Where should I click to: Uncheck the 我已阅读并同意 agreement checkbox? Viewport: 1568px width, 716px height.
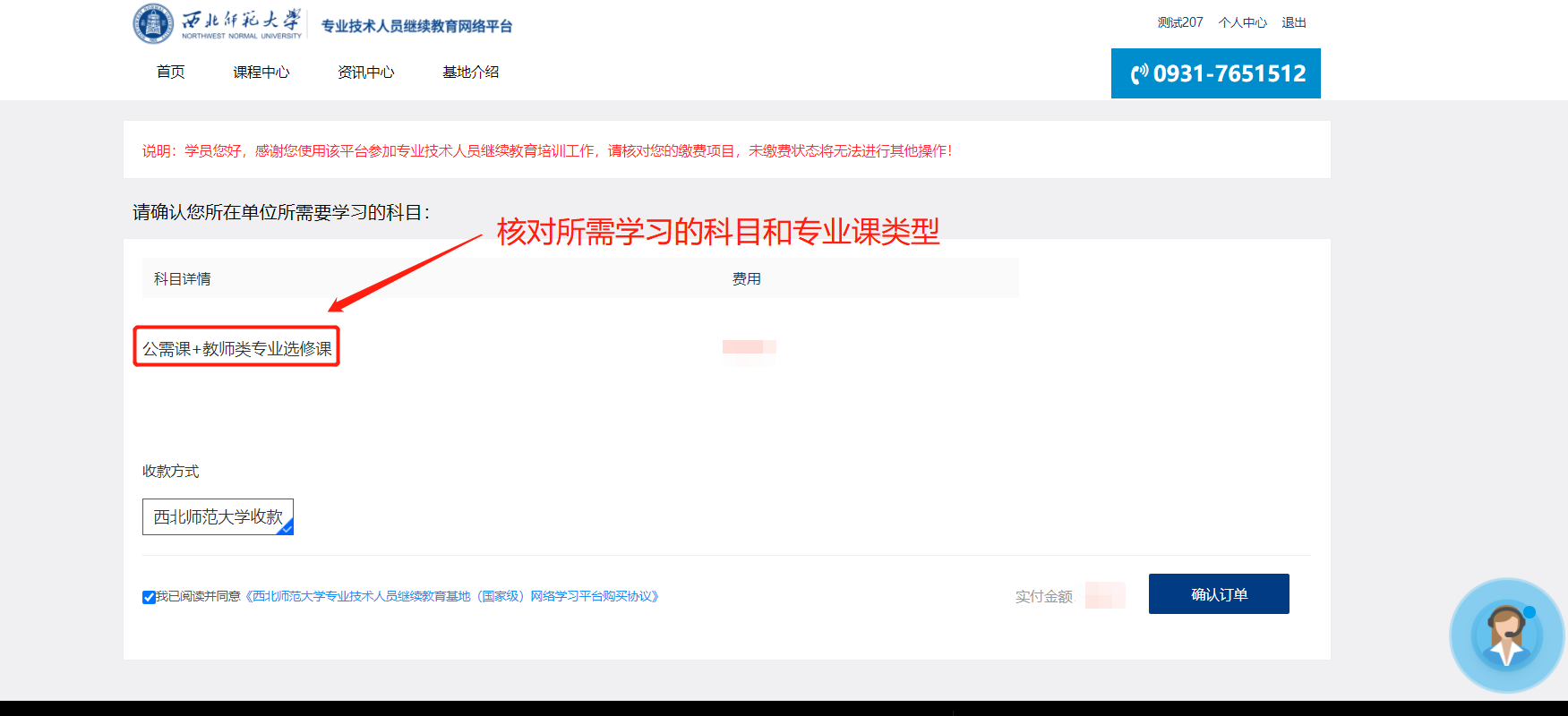[149, 597]
